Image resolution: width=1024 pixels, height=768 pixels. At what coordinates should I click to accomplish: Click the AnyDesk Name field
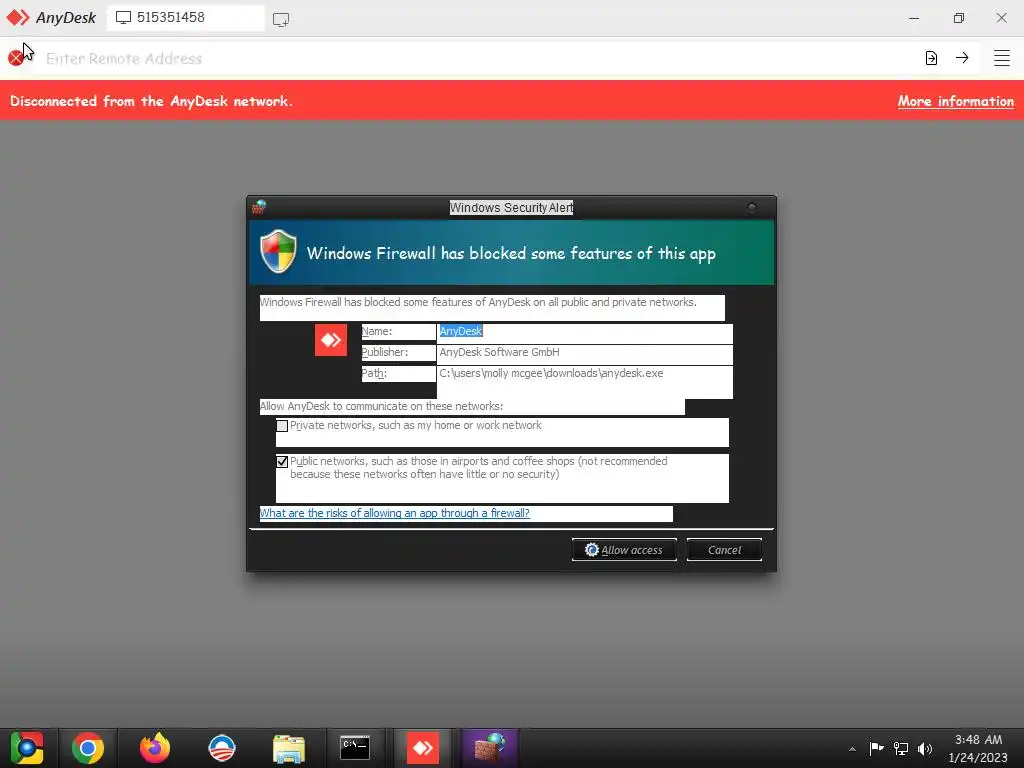coord(584,332)
